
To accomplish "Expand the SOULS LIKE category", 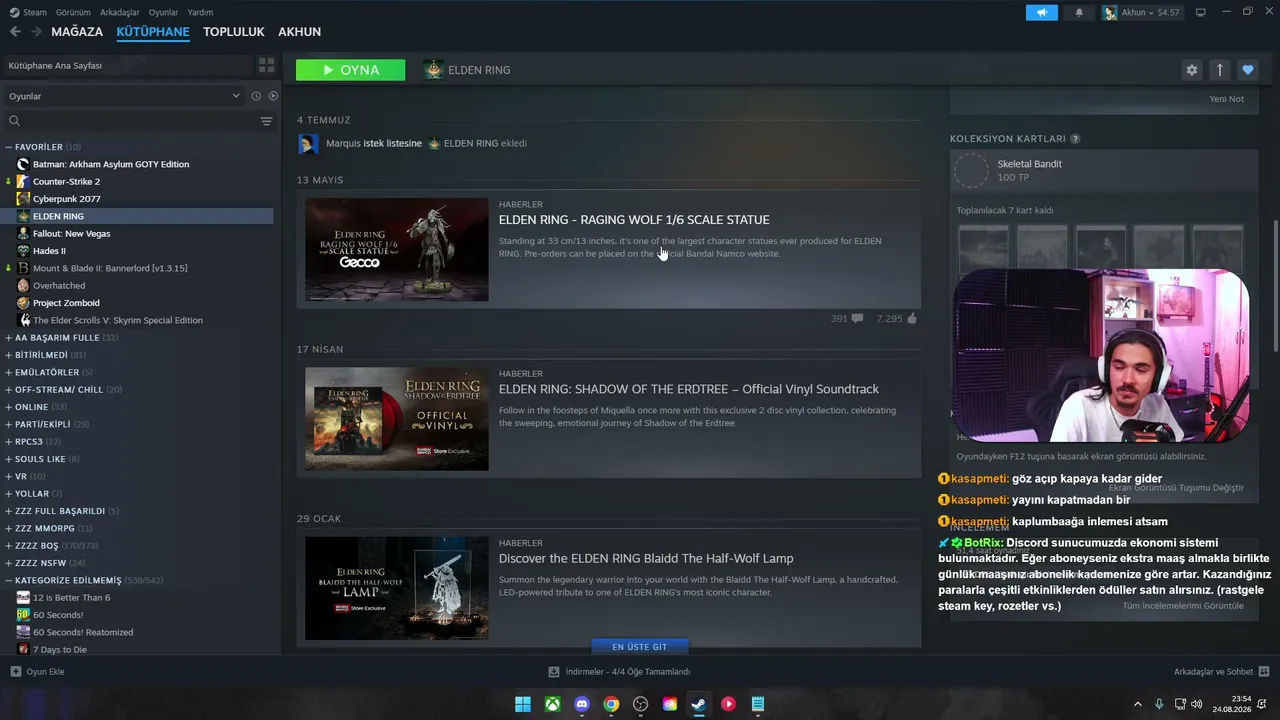I will point(9,459).
